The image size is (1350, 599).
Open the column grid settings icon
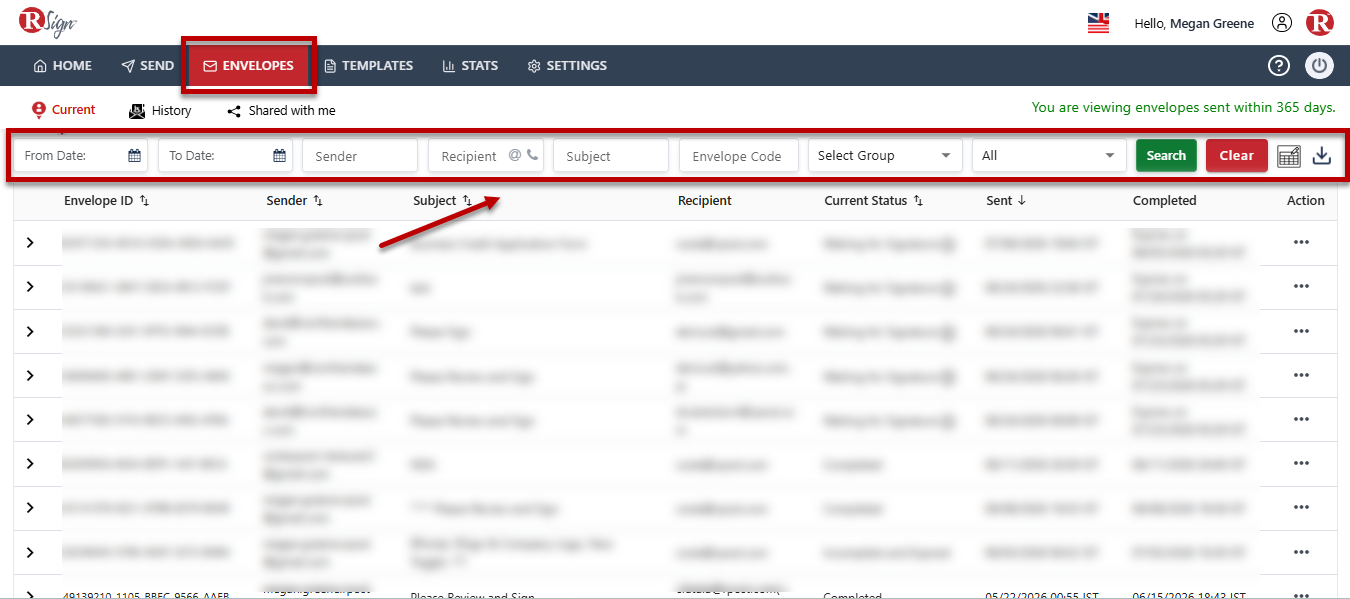pos(1289,156)
